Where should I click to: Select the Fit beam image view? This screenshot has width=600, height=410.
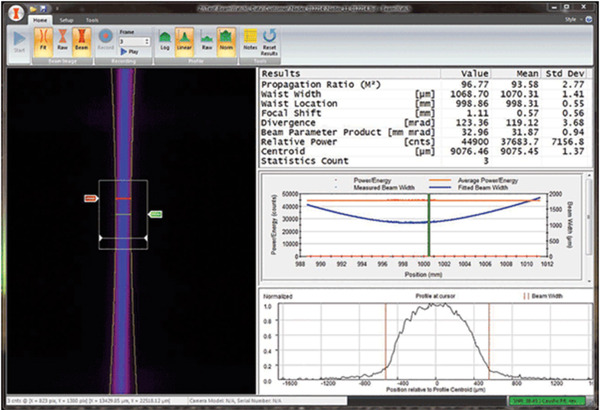click(44, 43)
